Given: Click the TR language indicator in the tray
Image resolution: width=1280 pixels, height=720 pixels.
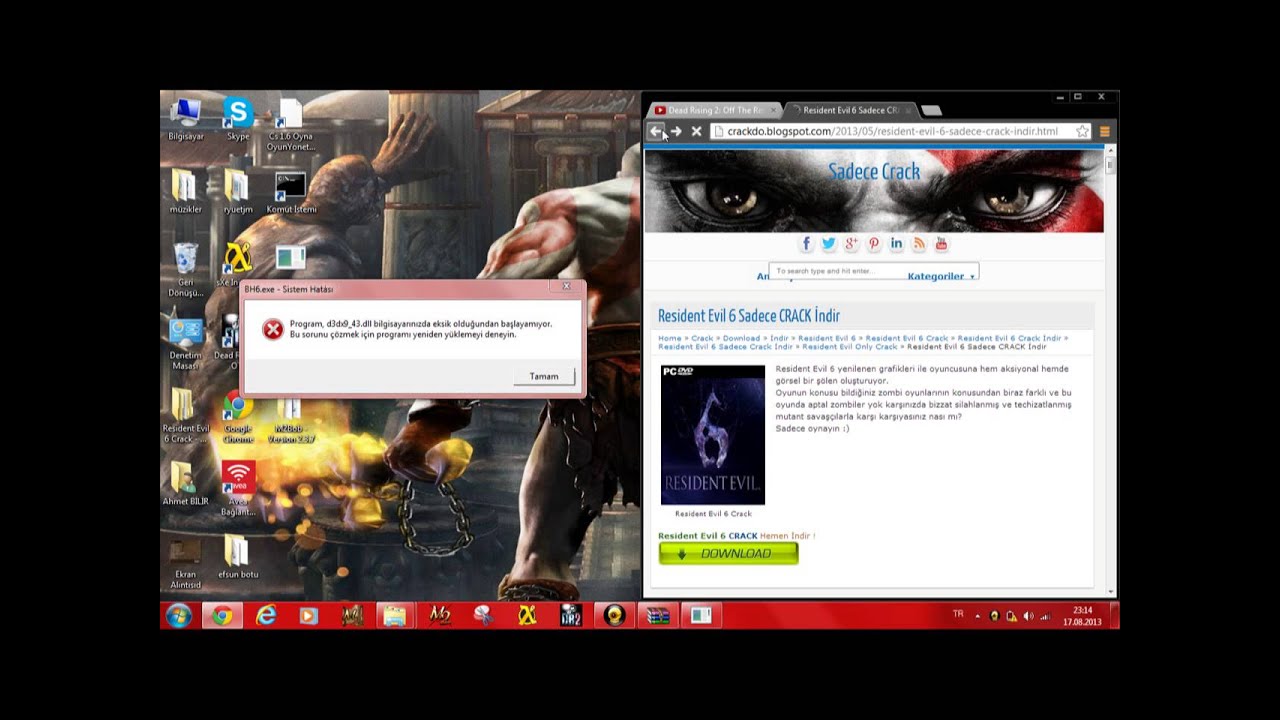Looking at the screenshot, I should pos(958,614).
